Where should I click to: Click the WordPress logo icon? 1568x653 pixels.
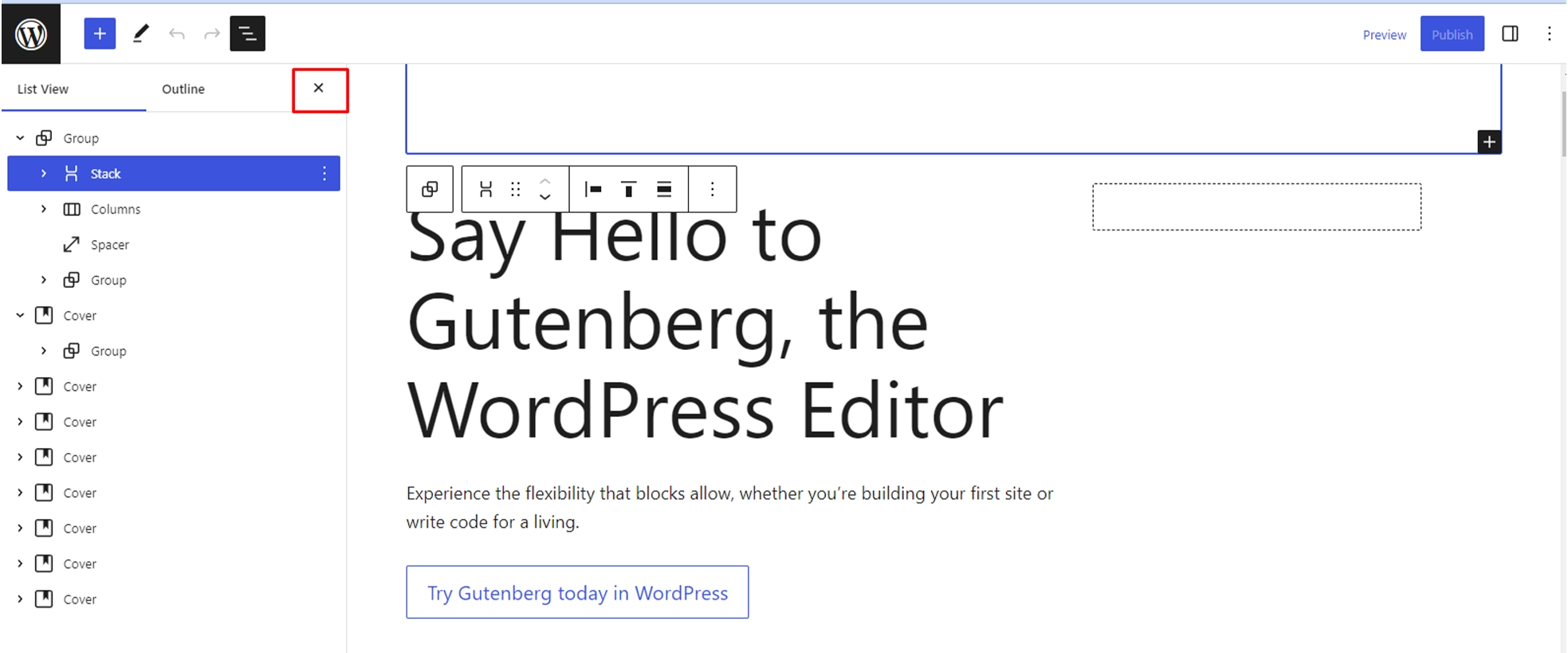[31, 33]
